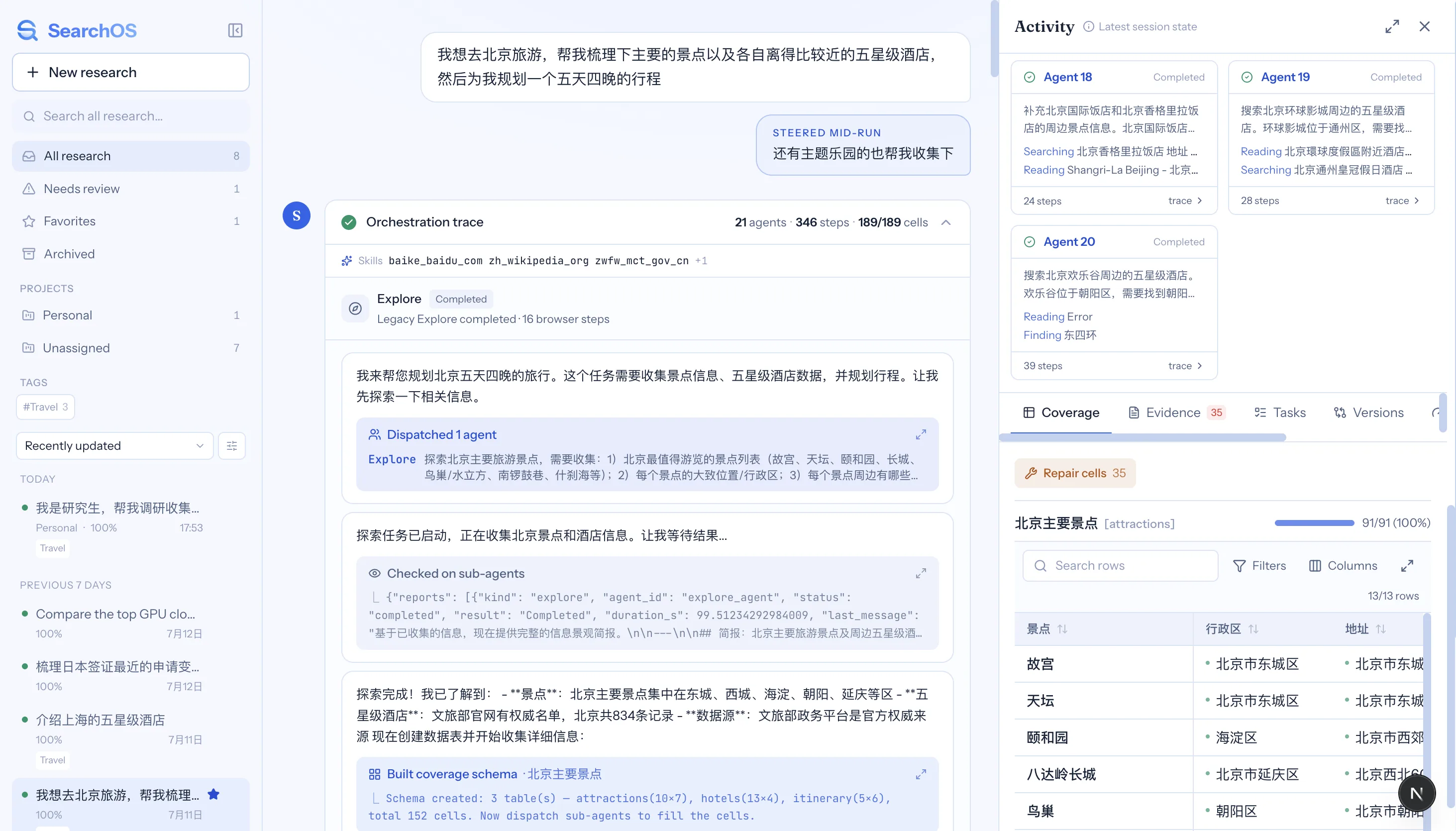Image resolution: width=1456 pixels, height=831 pixels.
Task: Open the Needs review list
Action: 131,189
